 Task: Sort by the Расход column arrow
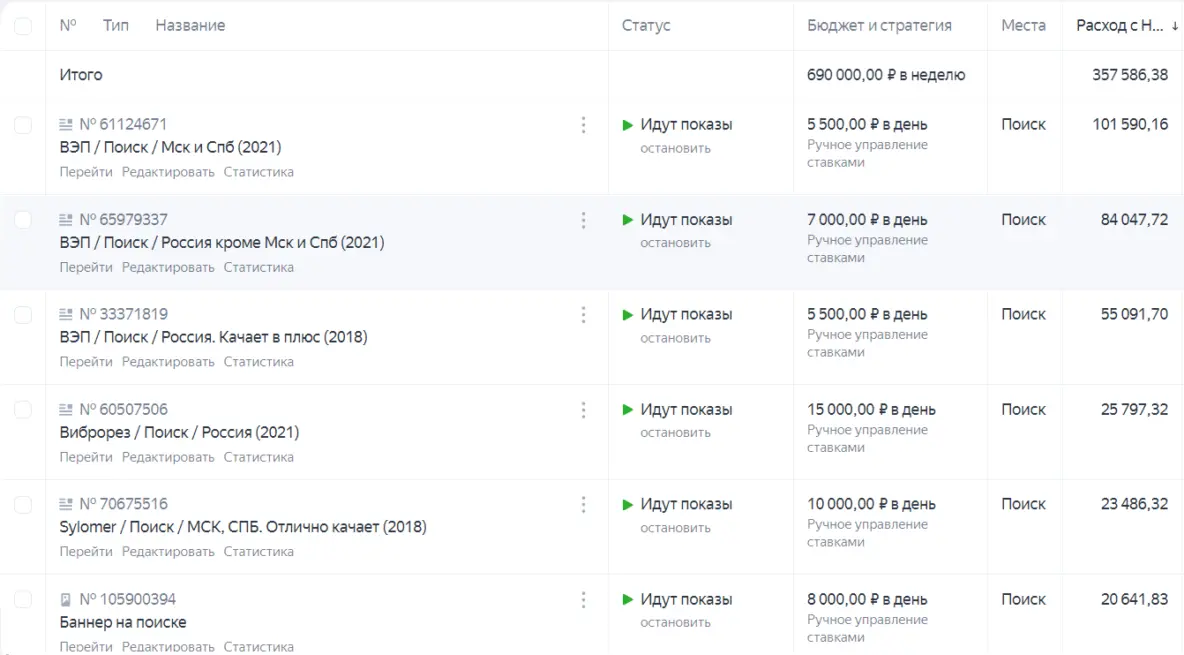1174,26
